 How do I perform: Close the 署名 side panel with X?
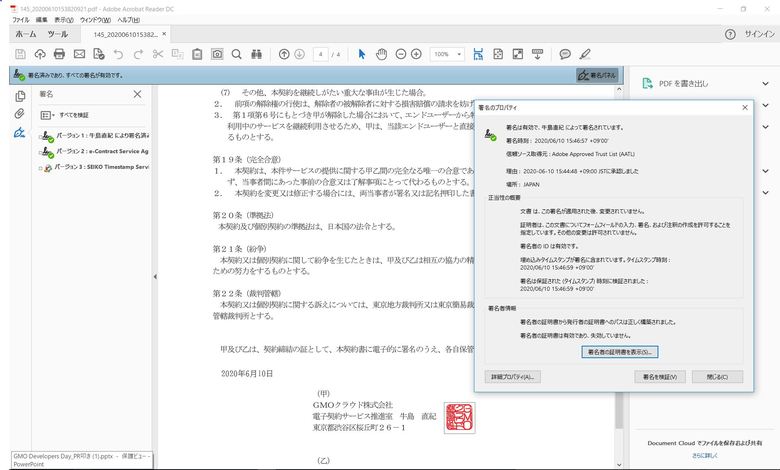(137, 94)
